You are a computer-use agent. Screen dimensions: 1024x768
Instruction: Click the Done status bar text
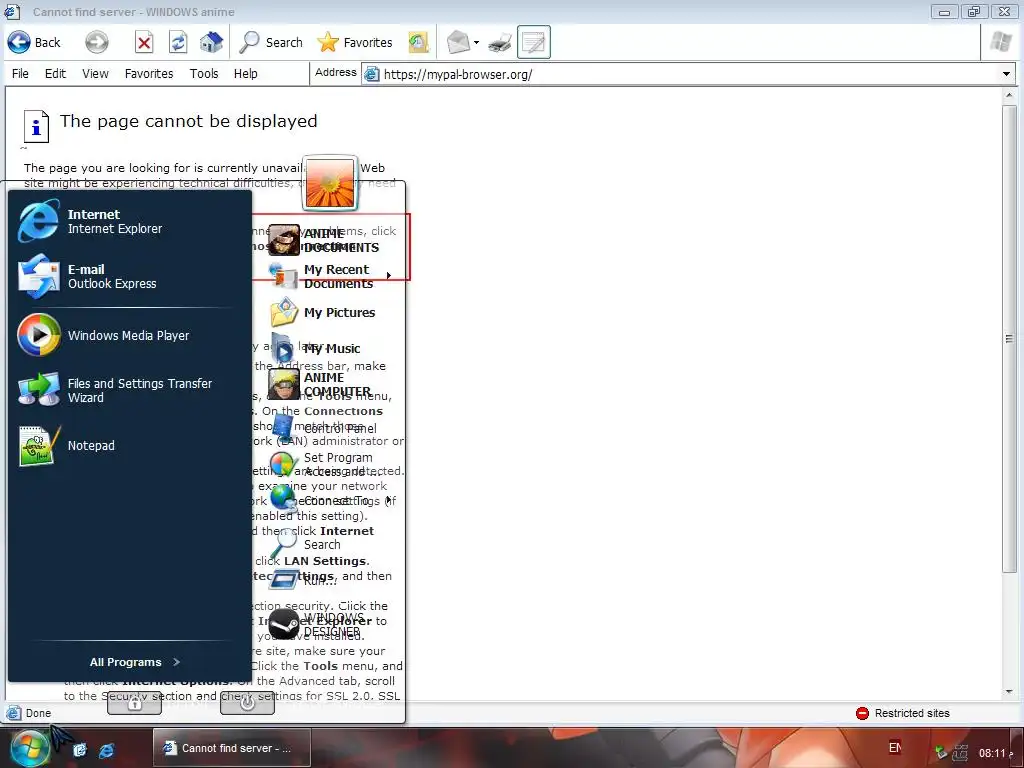click(38, 713)
